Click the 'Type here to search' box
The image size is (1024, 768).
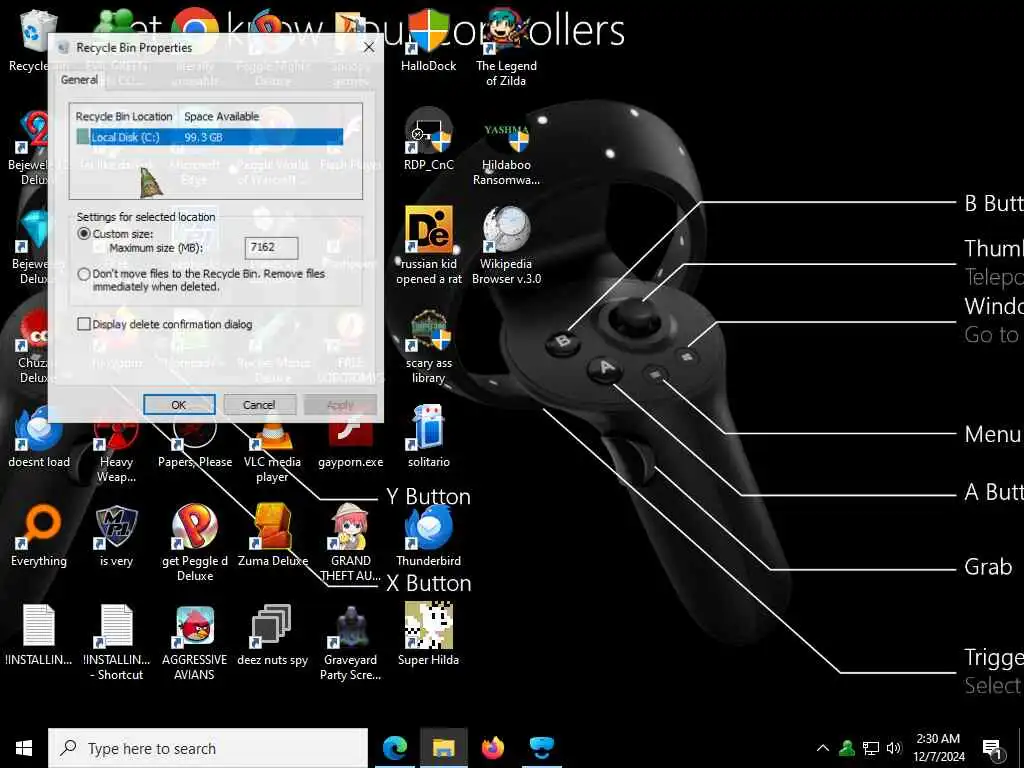208,748
